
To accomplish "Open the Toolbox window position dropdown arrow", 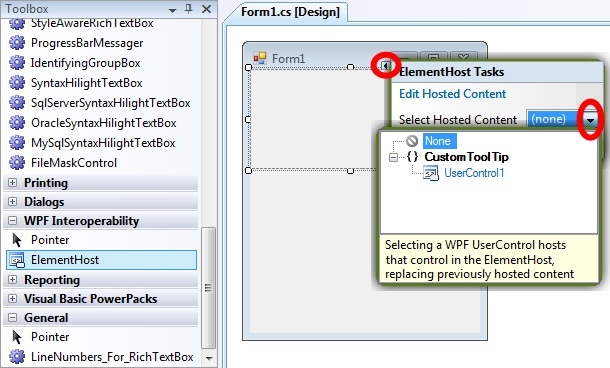I will click(x=172, y=10).
